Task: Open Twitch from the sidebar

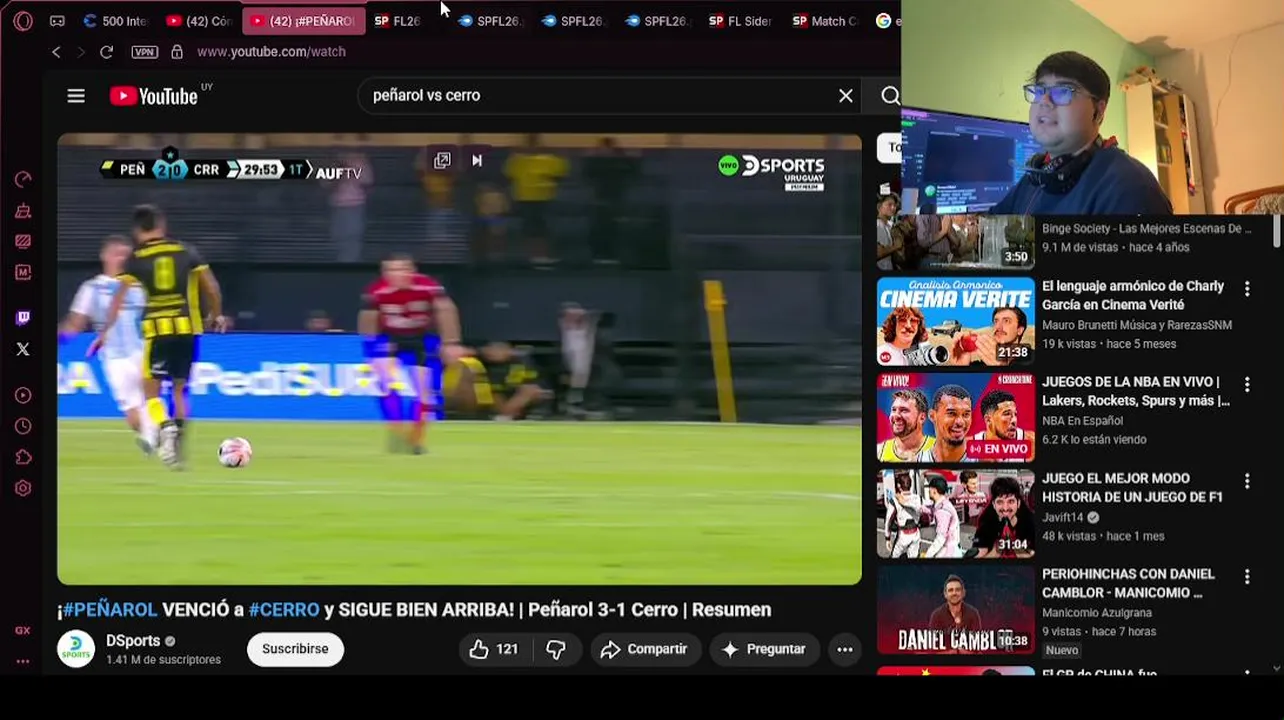Action: pyautogui.click(x=23, y=318)
